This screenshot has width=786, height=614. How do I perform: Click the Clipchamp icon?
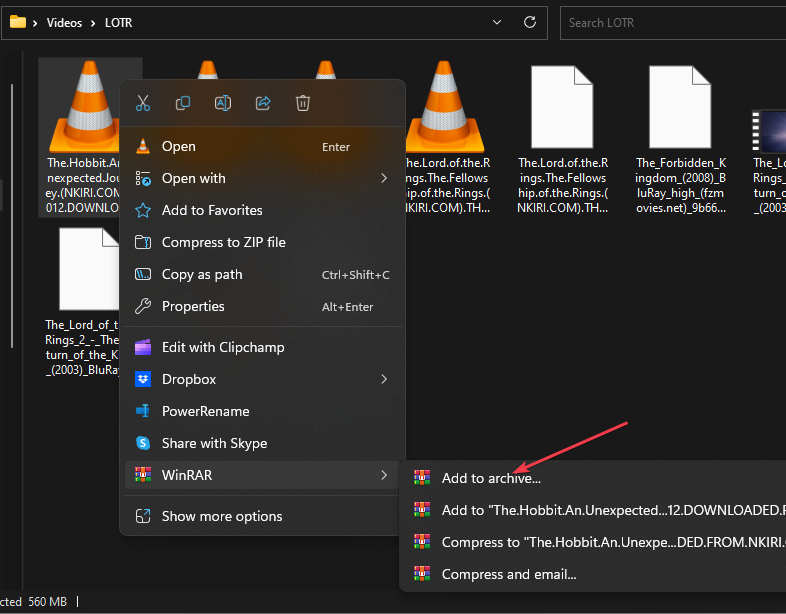[x=143, y=347]
